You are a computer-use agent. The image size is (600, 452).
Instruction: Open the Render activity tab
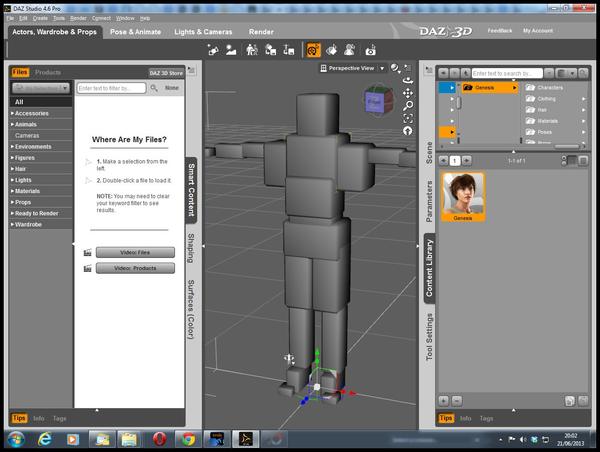pos(261,32)
